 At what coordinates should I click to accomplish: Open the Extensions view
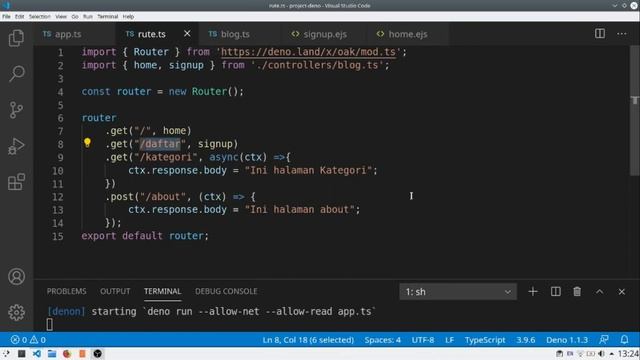point(16,182)
